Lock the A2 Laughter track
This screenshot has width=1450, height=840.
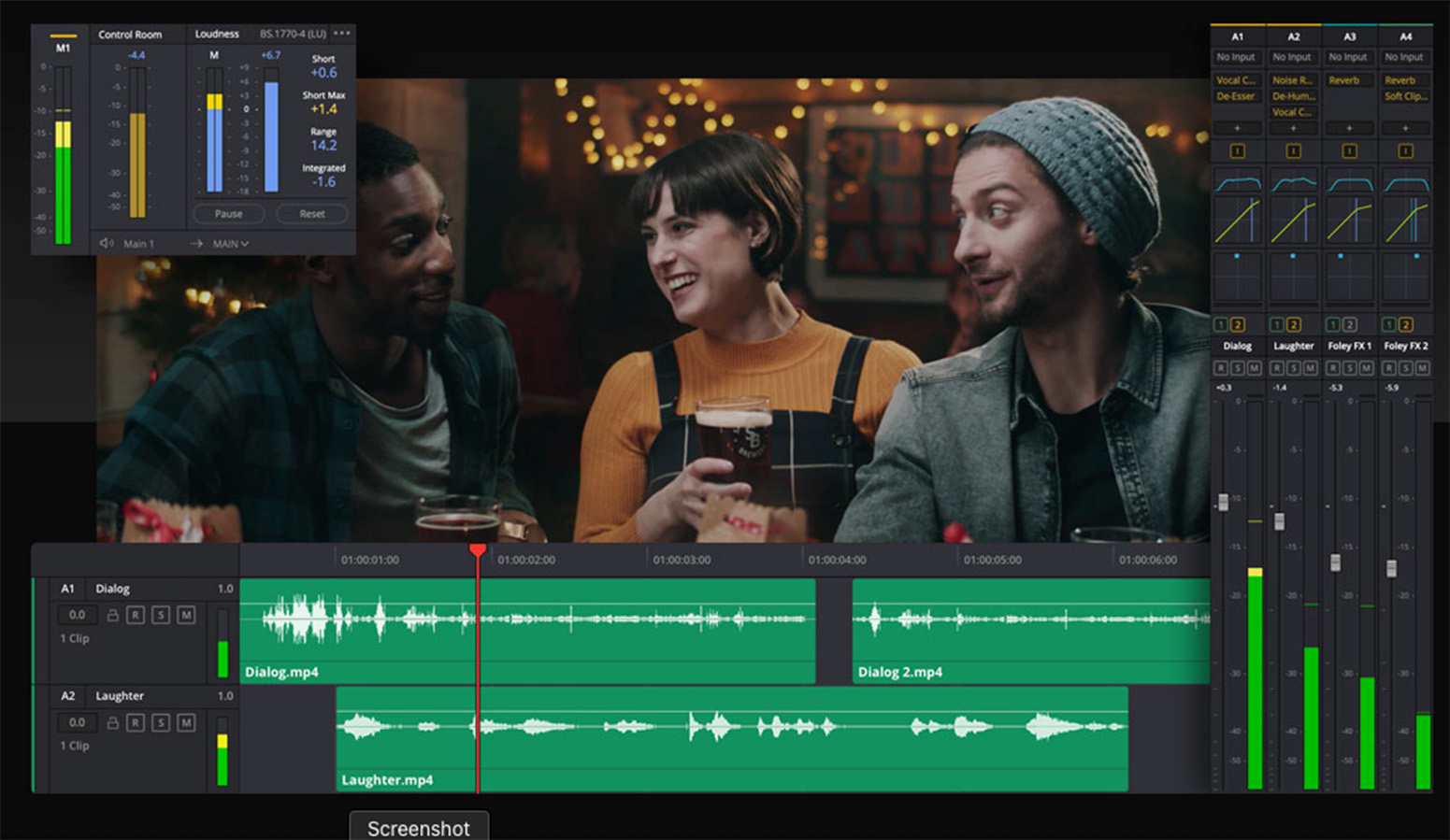click(x=112, y=722)
